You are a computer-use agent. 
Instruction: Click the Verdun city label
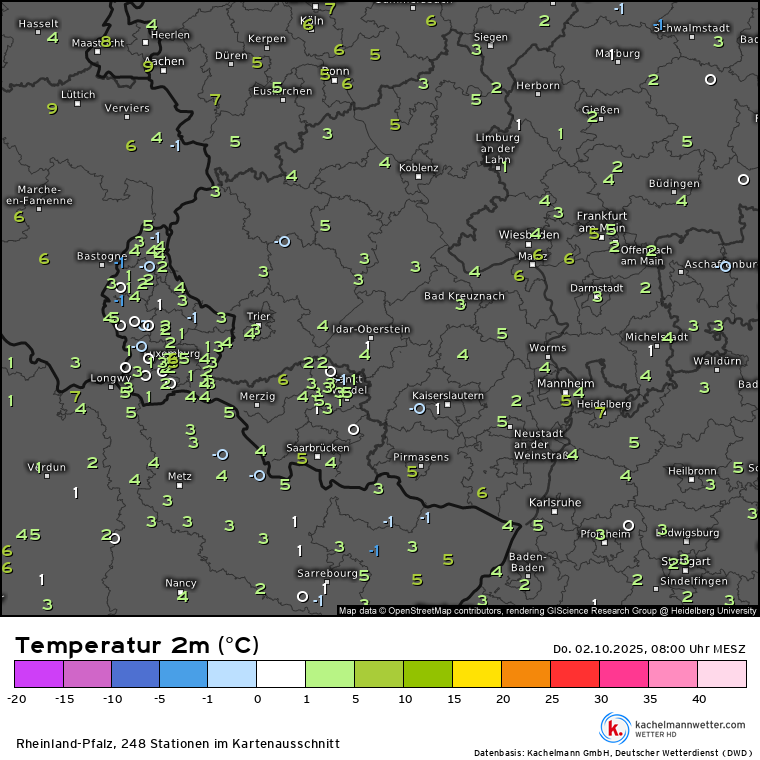point(47,467)
